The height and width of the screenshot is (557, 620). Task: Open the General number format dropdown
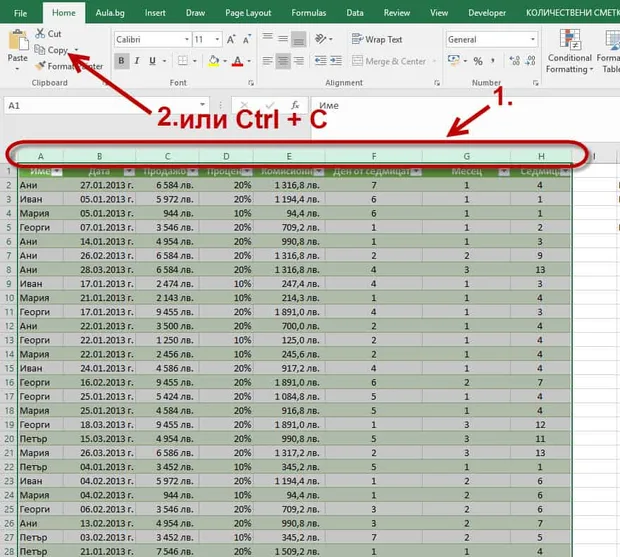[533, 40]
